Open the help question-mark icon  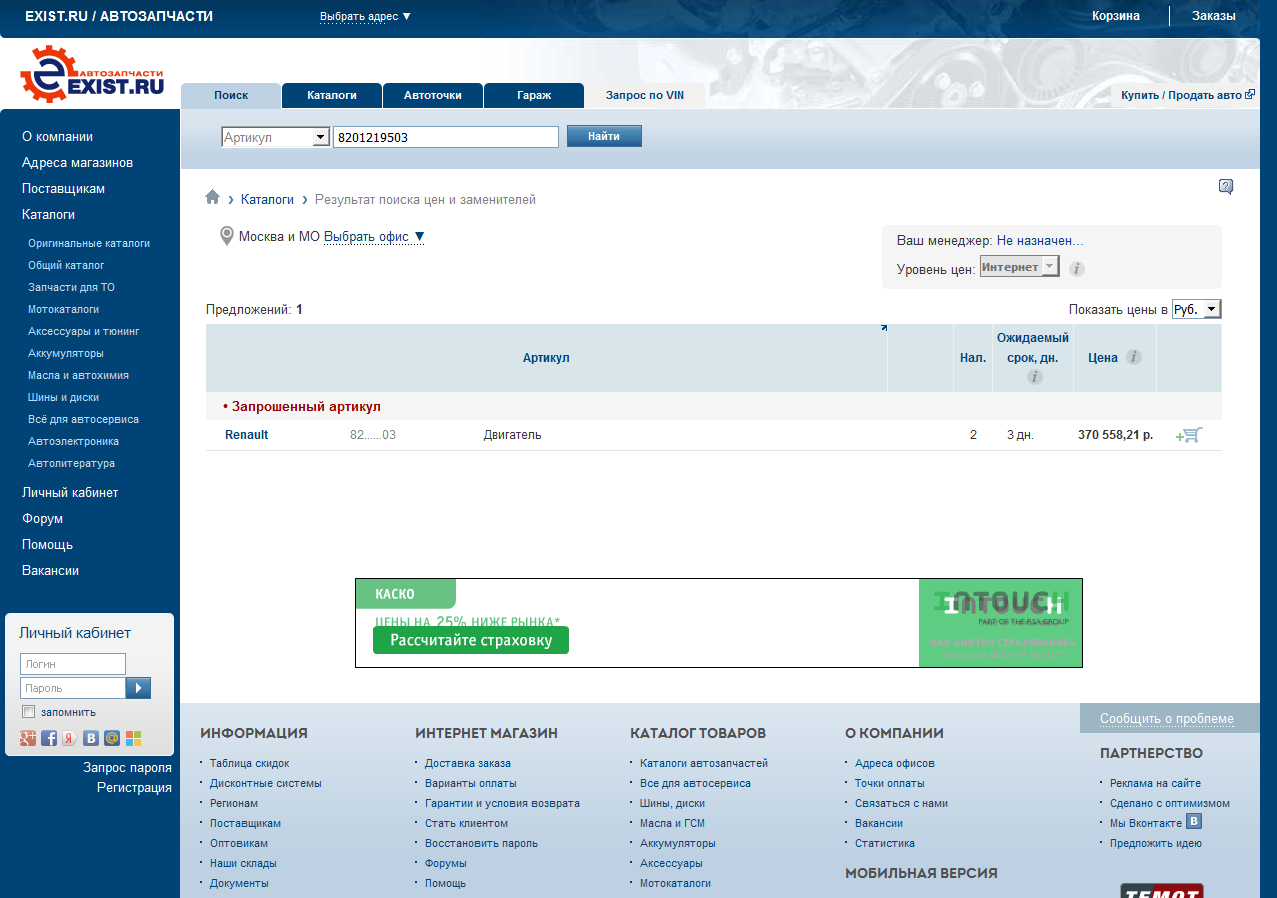tap(1225, 187)
